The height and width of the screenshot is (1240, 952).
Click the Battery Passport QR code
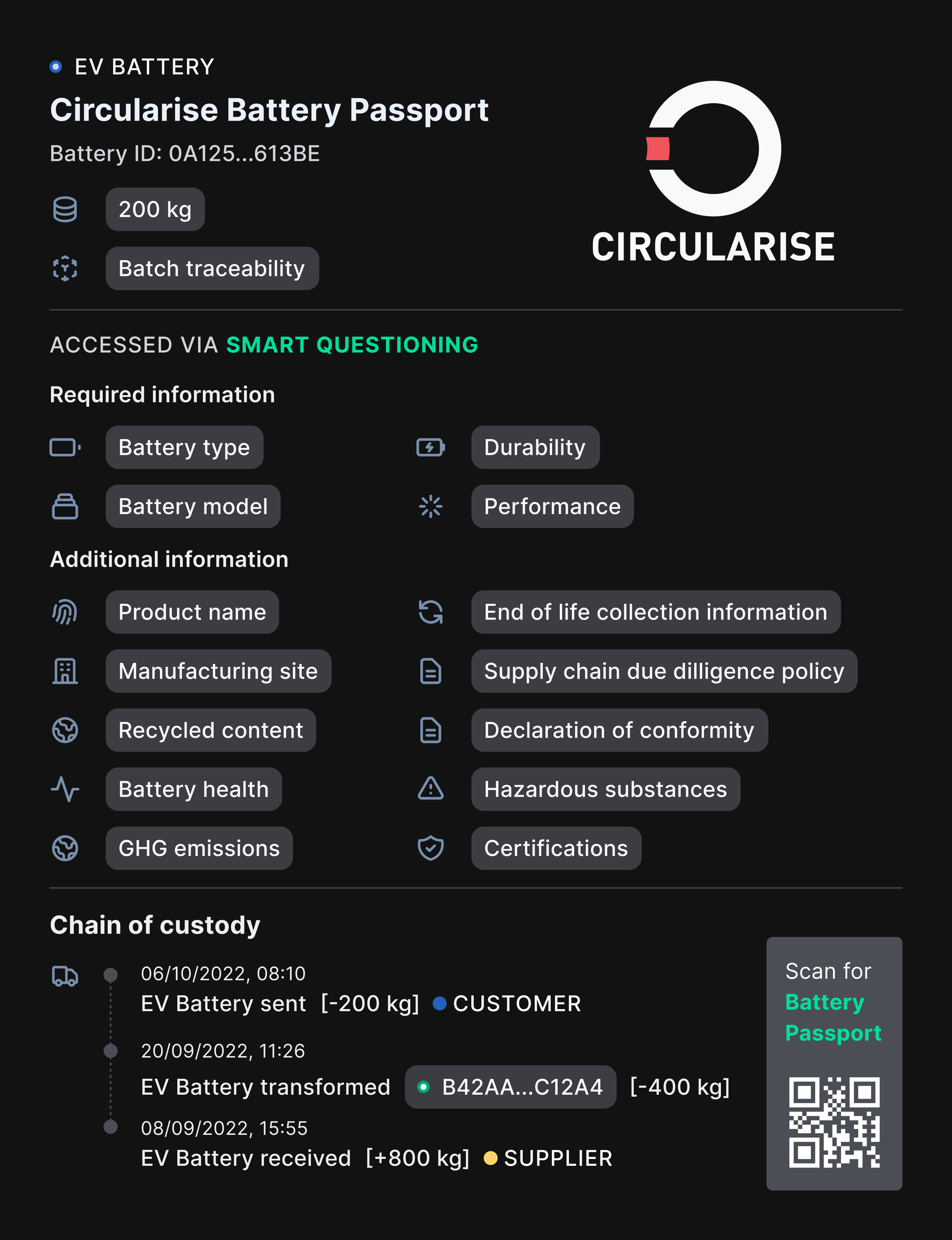[x=834, y=1122]
